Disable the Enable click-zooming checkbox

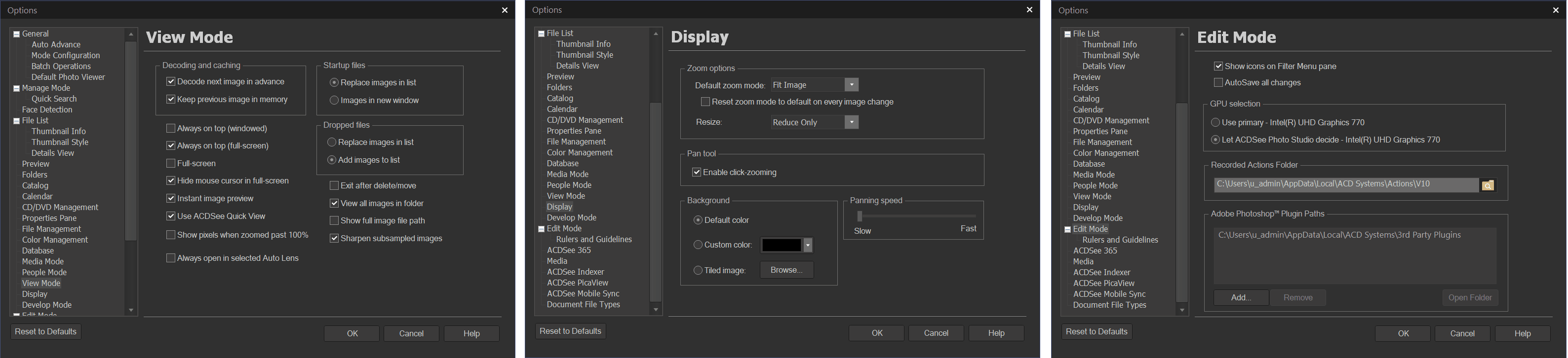(x=697, y=173)
